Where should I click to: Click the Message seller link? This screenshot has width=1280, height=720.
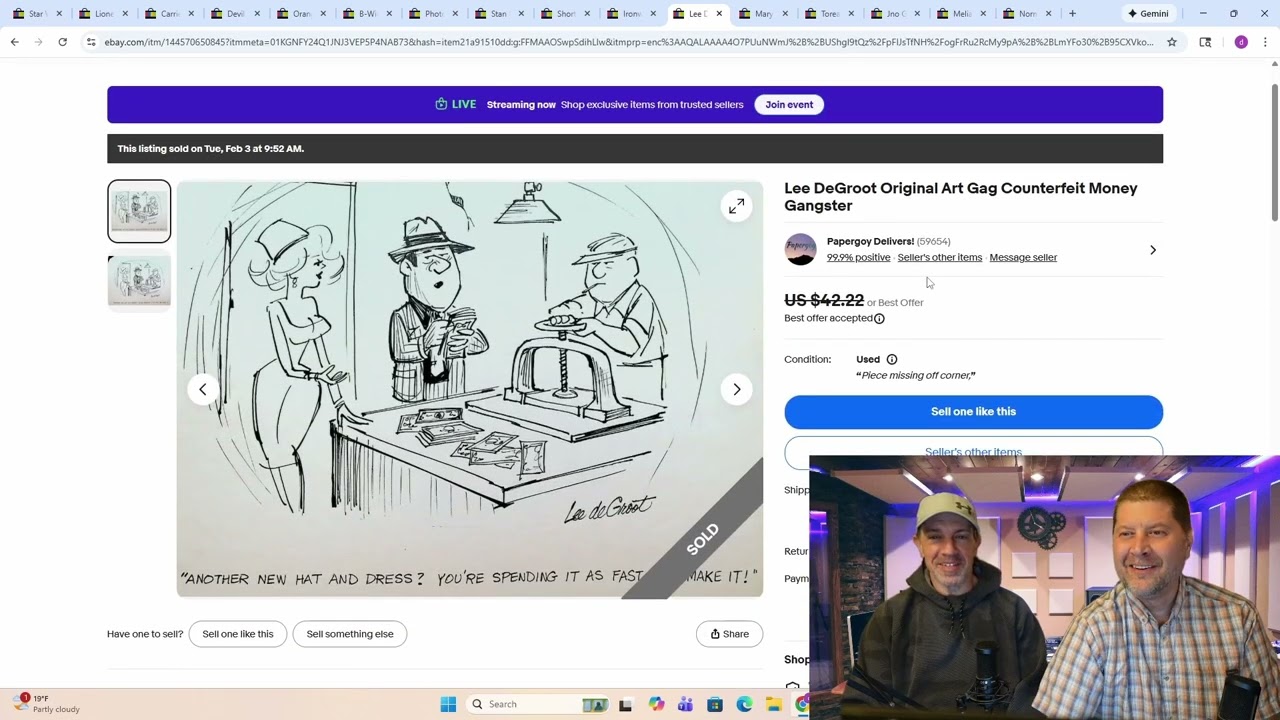1023,257
